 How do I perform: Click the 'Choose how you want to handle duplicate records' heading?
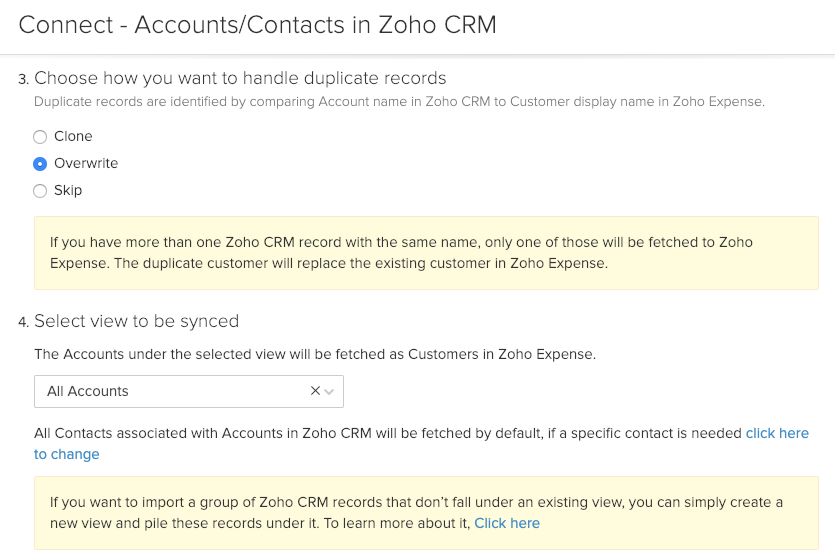pyautogui.click(x=240, y=78)
